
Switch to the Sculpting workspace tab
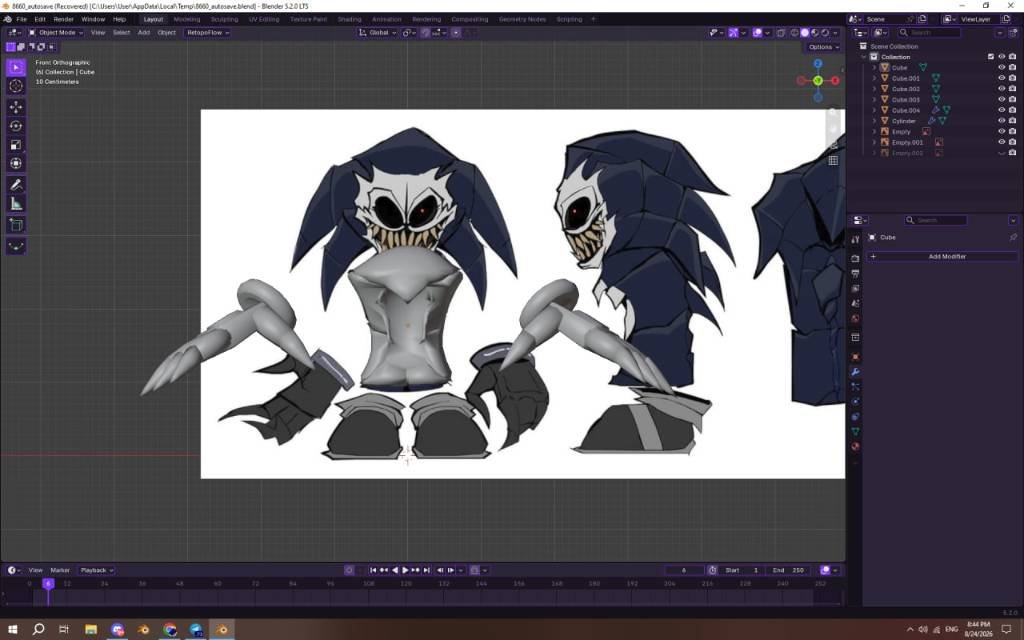(224, 19)
